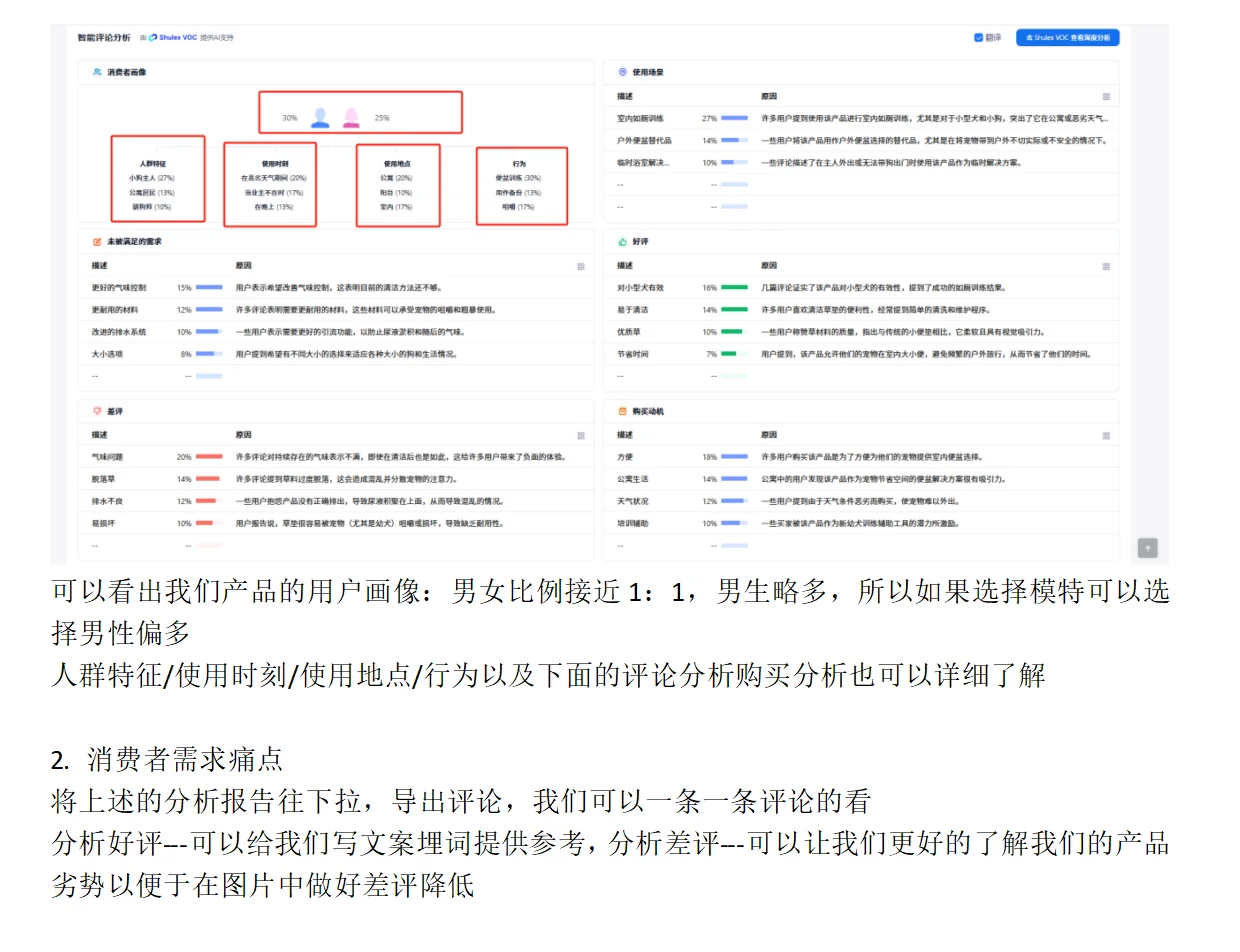Image resolution: width=1240 pixels, height=952 pixels.
Task: Click the grid view icon on 使用场景 table
Action: [1106, 97]
